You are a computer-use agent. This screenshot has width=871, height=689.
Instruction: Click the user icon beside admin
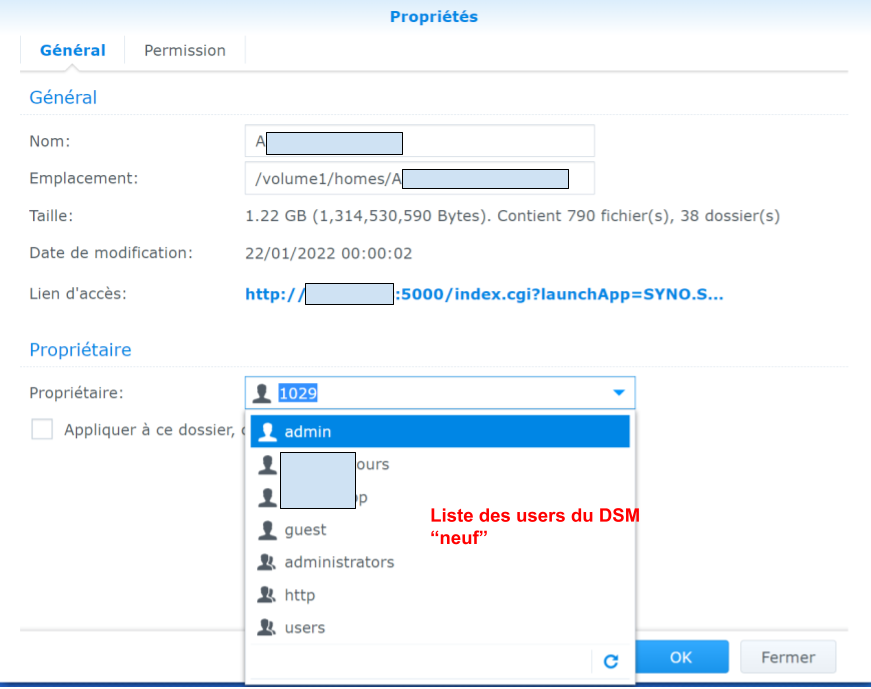point(267,432)
